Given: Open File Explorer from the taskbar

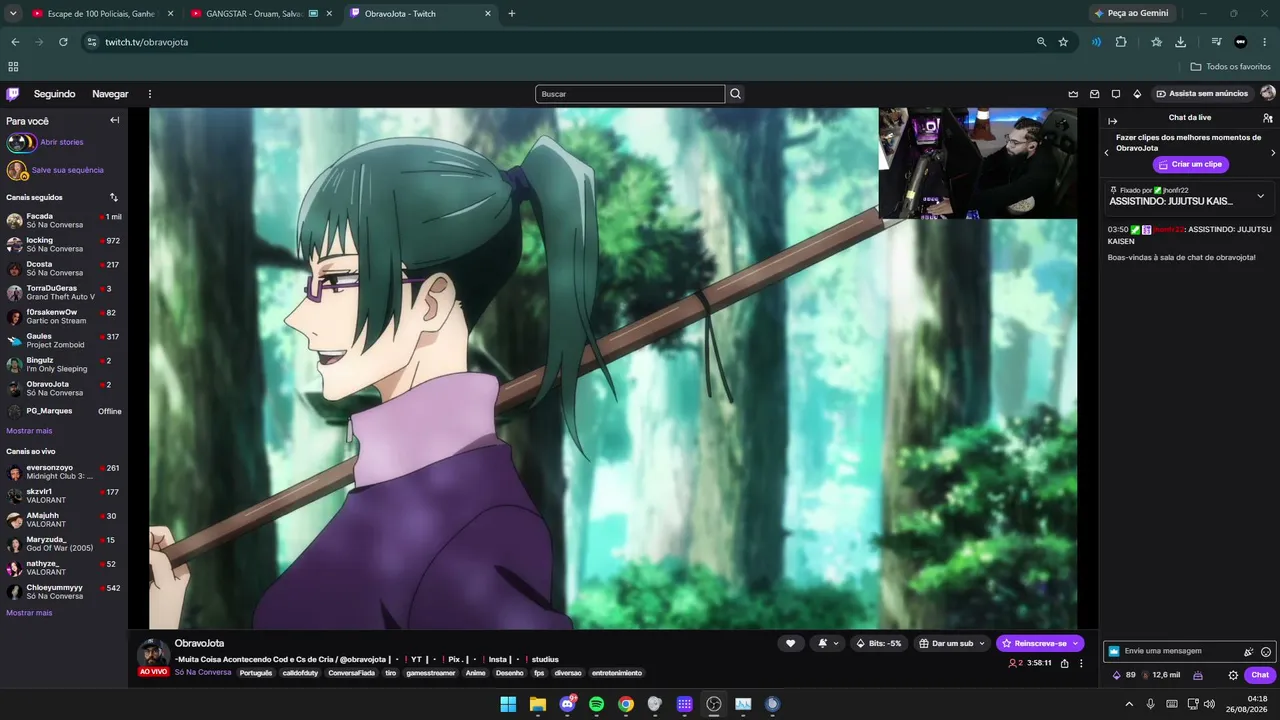Looking at the screenshot, I should pos(538,704).
